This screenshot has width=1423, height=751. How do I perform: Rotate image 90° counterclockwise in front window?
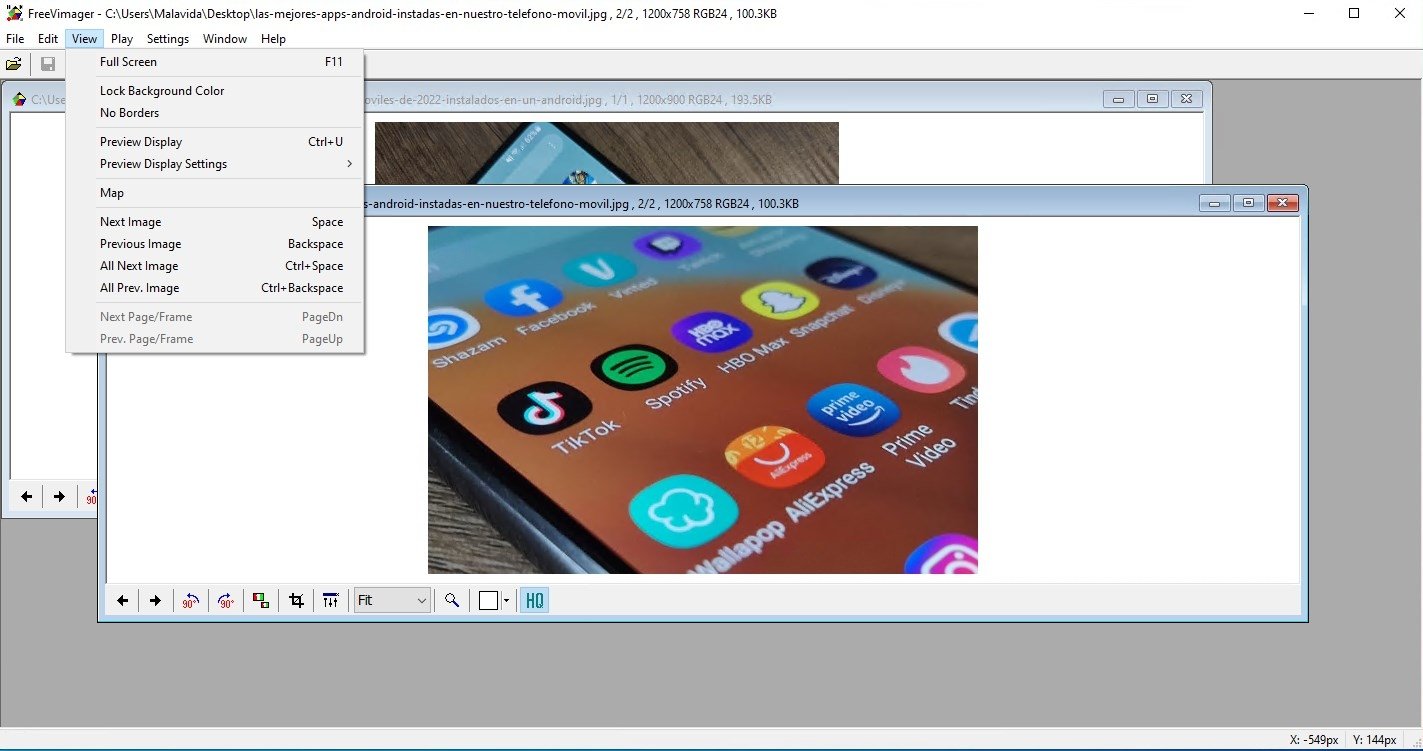(190, 600)
